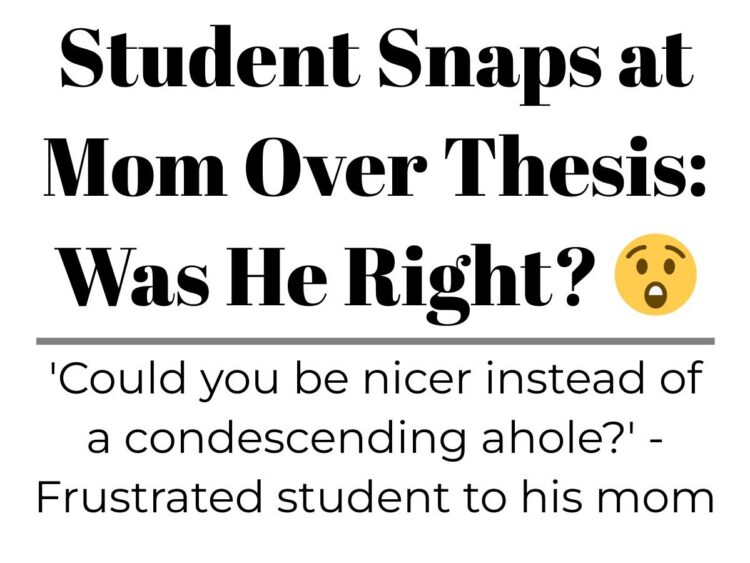Viewport: 750px width, 563px height.
Task: Click the word 'Frustrated' in the attribution
Action: coord(150,496)
